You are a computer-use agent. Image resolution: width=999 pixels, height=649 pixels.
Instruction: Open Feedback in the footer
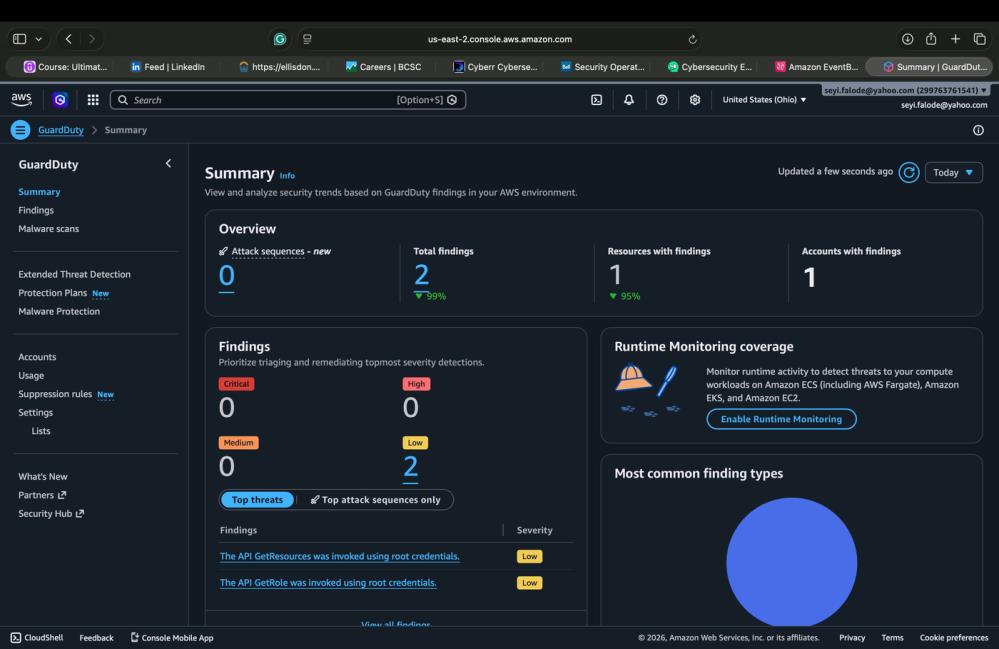(96, 638)
